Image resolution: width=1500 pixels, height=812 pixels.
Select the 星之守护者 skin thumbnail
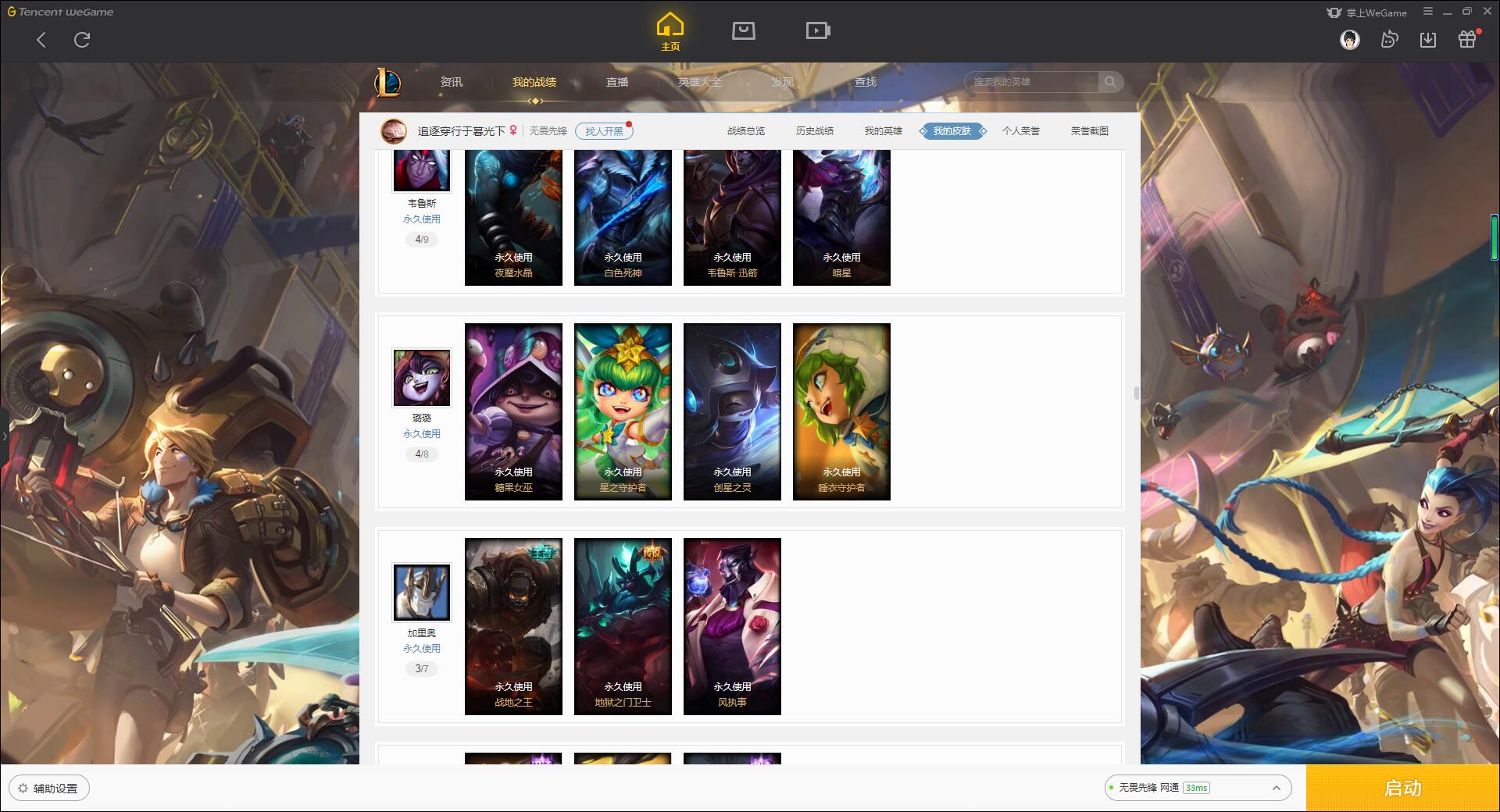pyautogui.click(x=623, y=411)
